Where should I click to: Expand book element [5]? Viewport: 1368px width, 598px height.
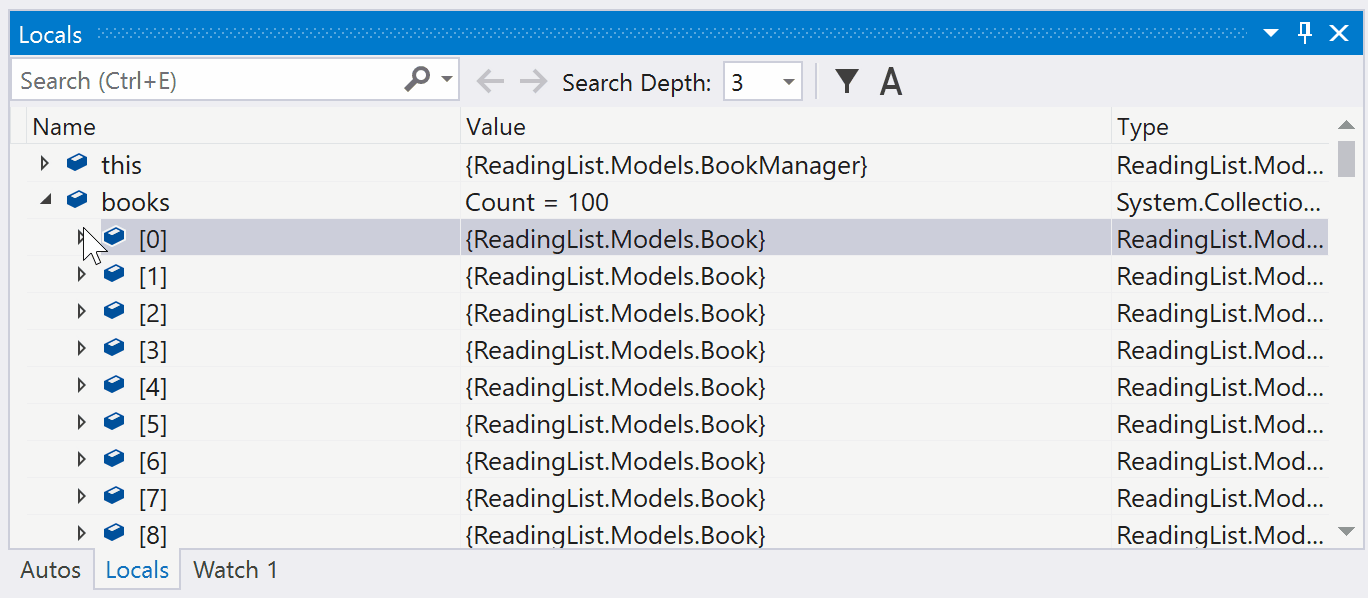pyautogui.click(x=81, y=423)
